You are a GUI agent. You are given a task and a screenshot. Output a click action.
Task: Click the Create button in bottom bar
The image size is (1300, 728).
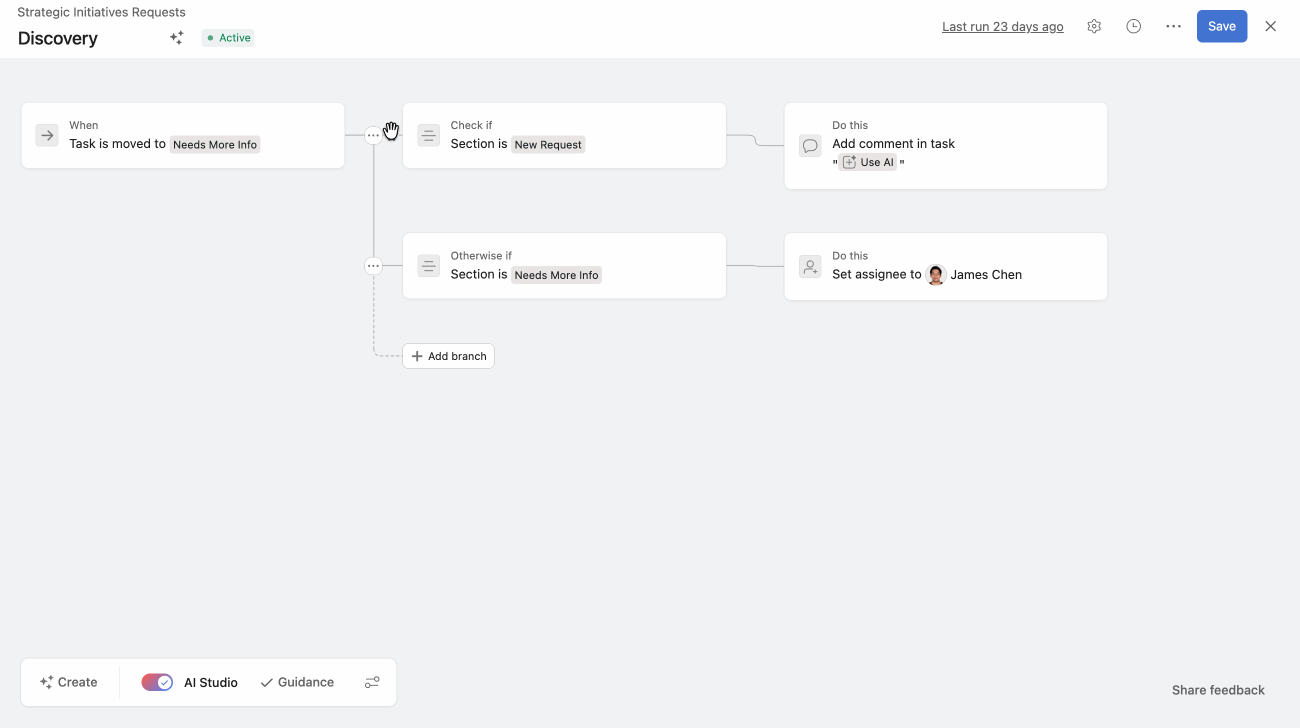pyautogui.click(x=68, y=682)
